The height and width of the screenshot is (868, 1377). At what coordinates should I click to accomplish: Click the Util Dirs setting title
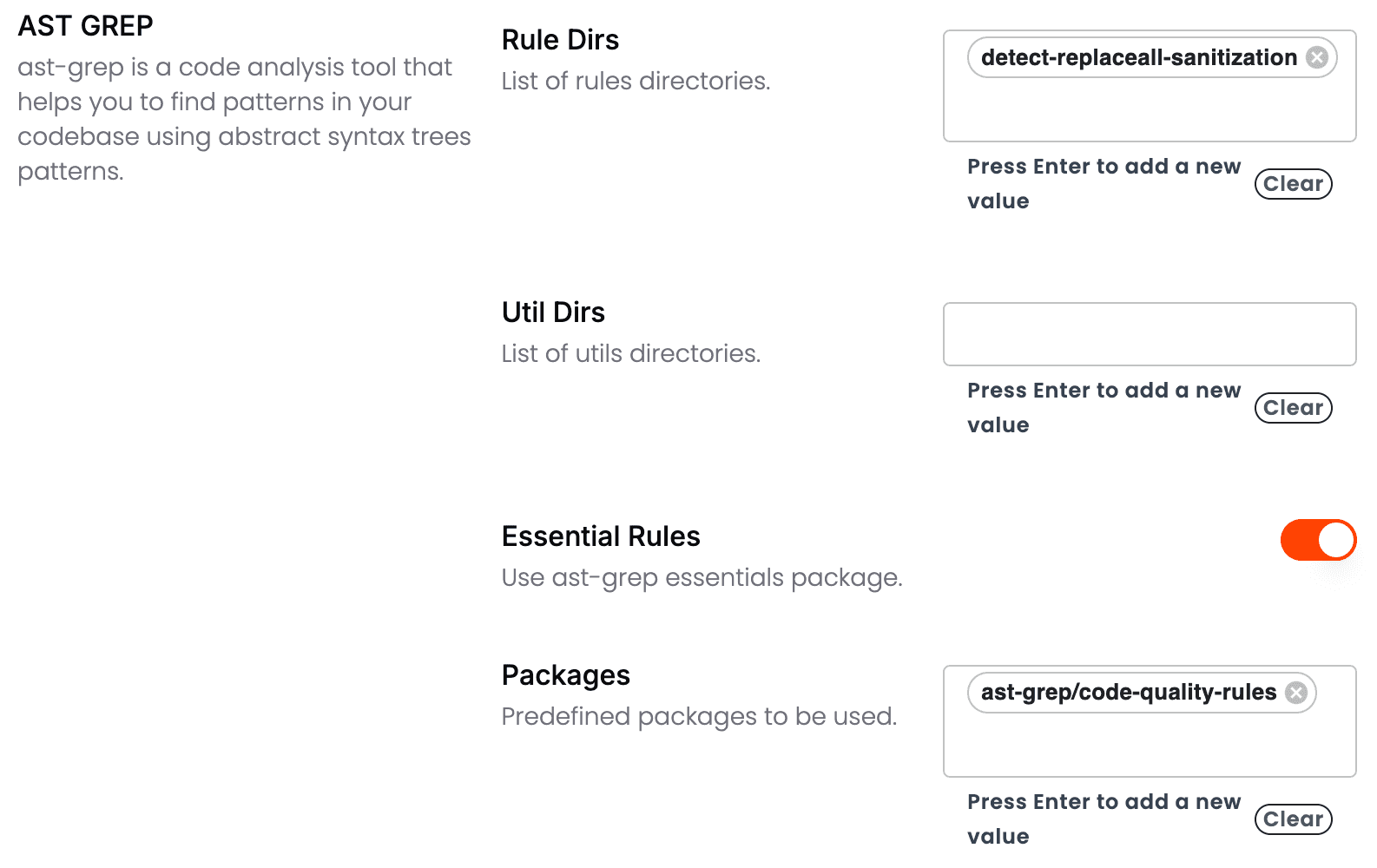click(553, 312)
